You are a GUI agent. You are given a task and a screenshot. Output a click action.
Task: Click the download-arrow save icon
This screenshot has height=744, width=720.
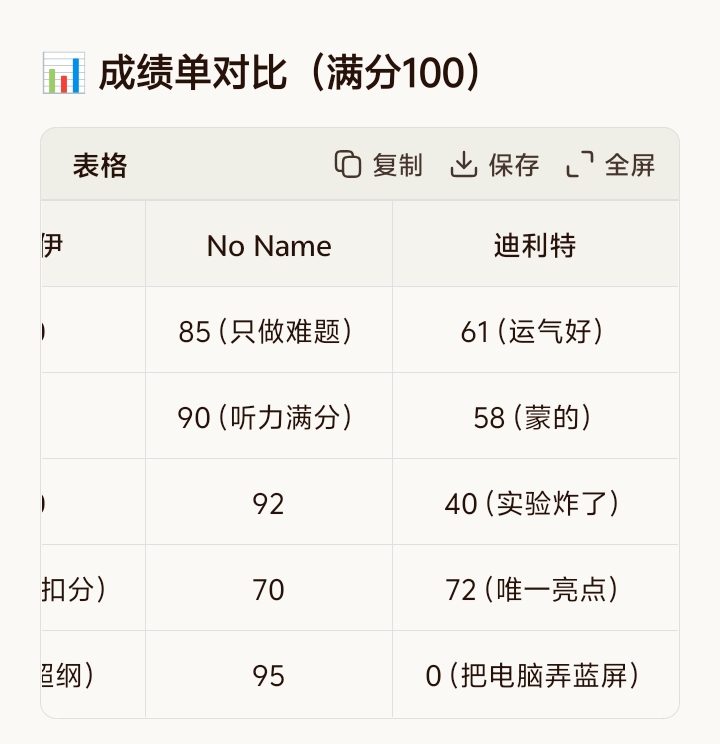pos(463,165)
